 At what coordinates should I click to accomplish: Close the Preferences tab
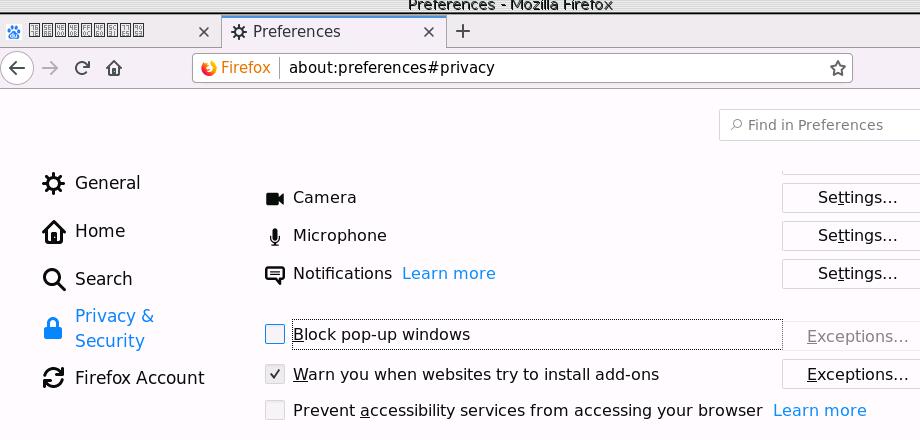point(429,32)
